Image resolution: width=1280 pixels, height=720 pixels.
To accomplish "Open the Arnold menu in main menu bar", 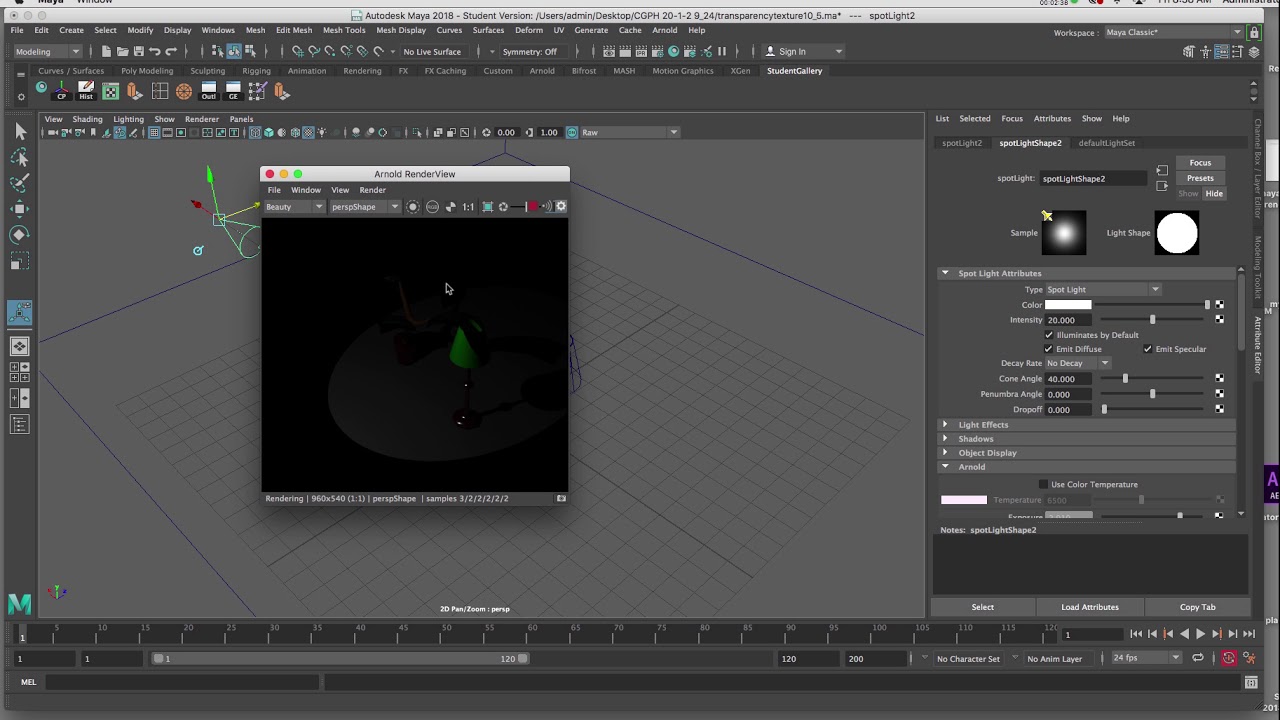I will pos(665,30).
